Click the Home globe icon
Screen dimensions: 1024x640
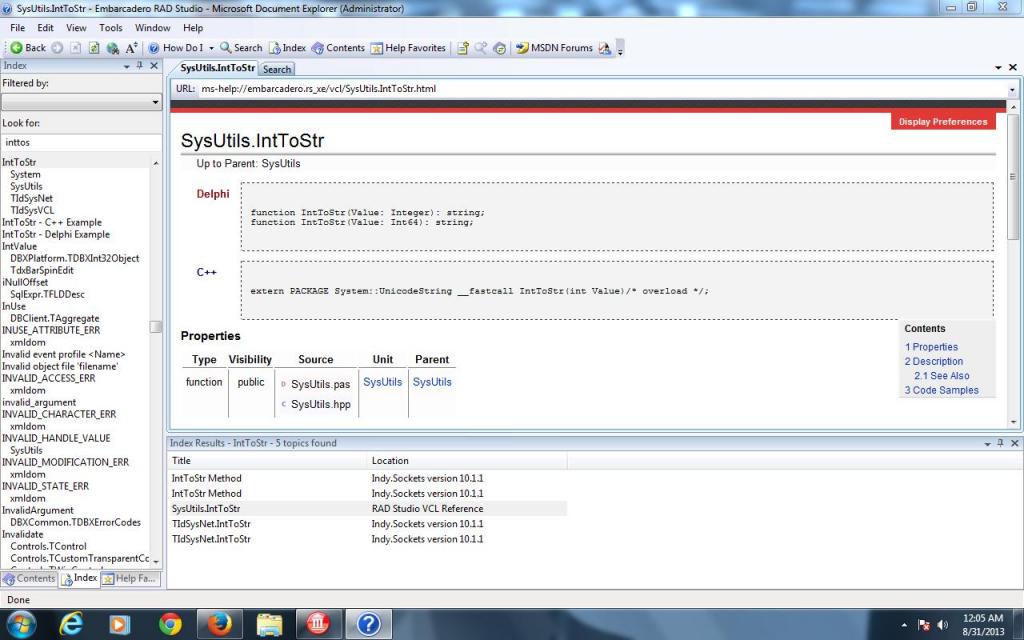click(112, 48)
